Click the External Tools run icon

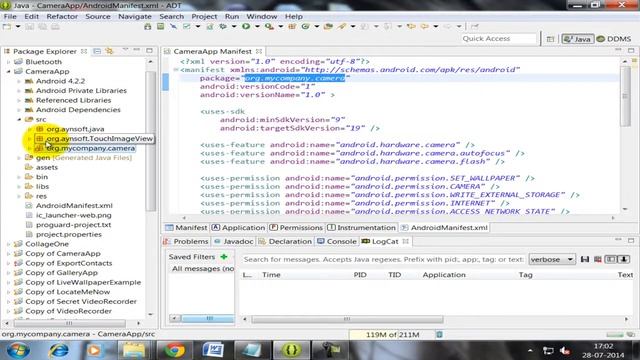click(x=269, y=27)
